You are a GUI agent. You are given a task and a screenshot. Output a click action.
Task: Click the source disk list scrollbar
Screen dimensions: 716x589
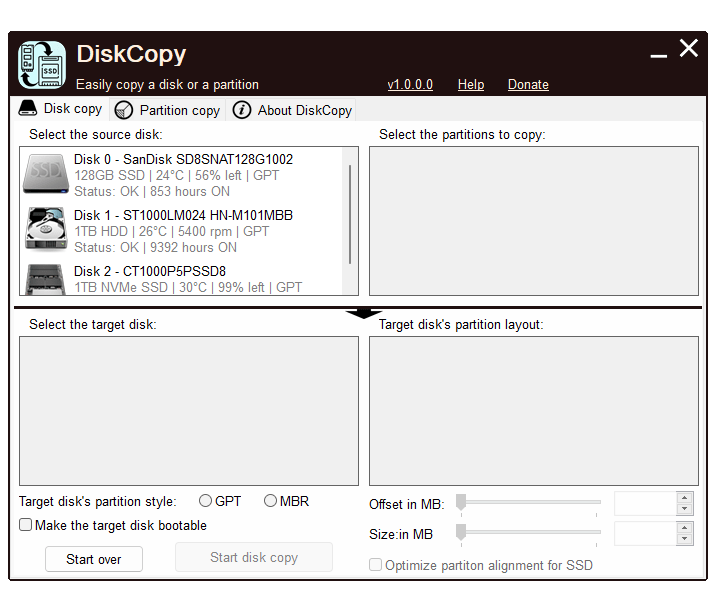(350, 215)
